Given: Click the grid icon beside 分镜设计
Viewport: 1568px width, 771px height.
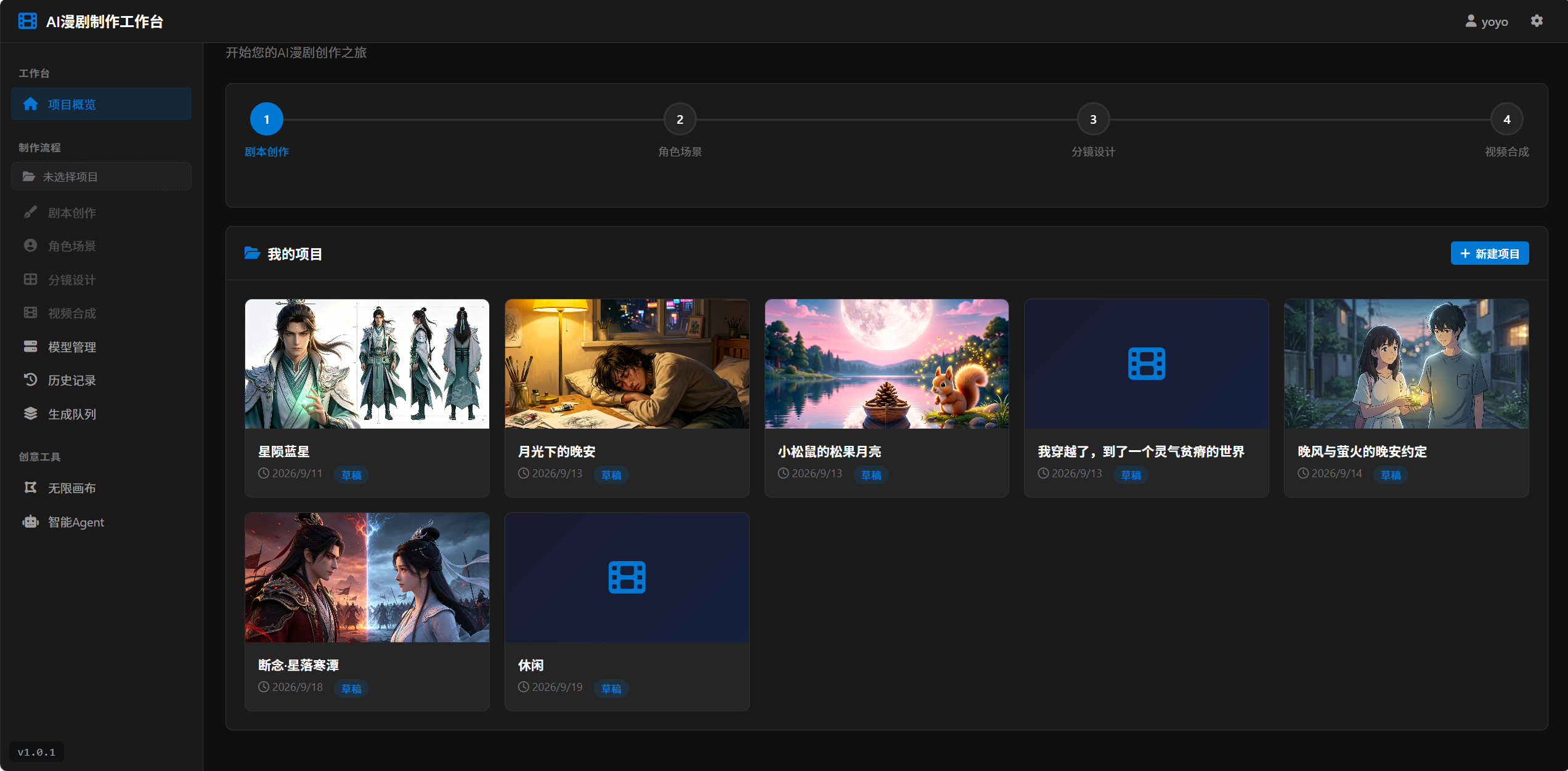Looking at the screenshot, I should [x=30, y=280].
